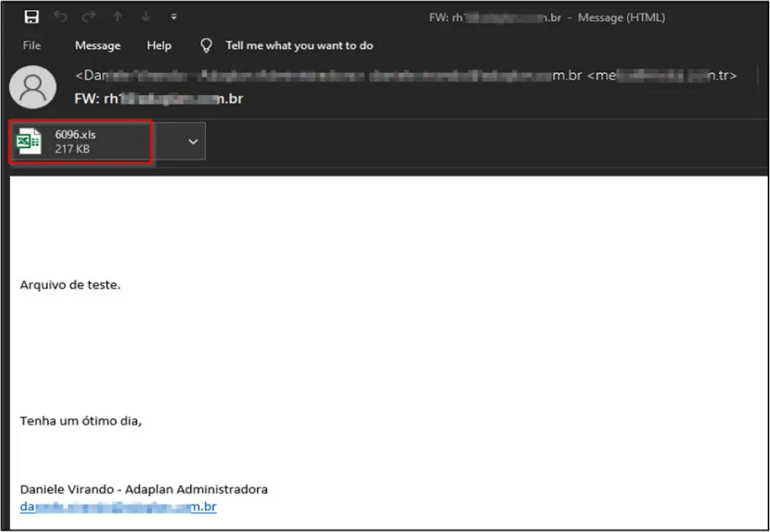Click the lightbulb Tell me icon
Image resolution: width=770 pixels, height=532 pixels.
(206, 46)
